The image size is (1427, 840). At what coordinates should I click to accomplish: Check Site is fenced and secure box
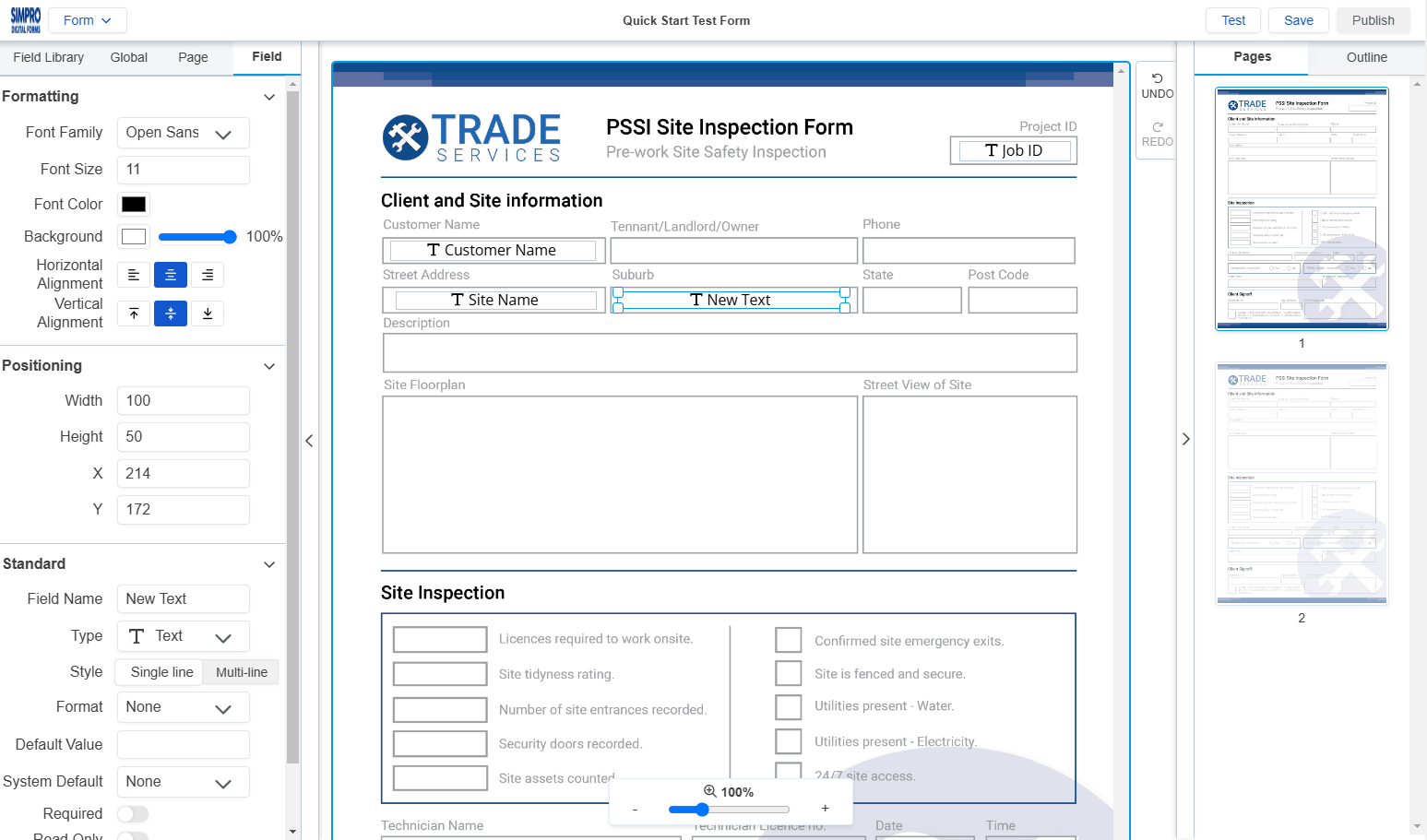(x=789, y=673)
